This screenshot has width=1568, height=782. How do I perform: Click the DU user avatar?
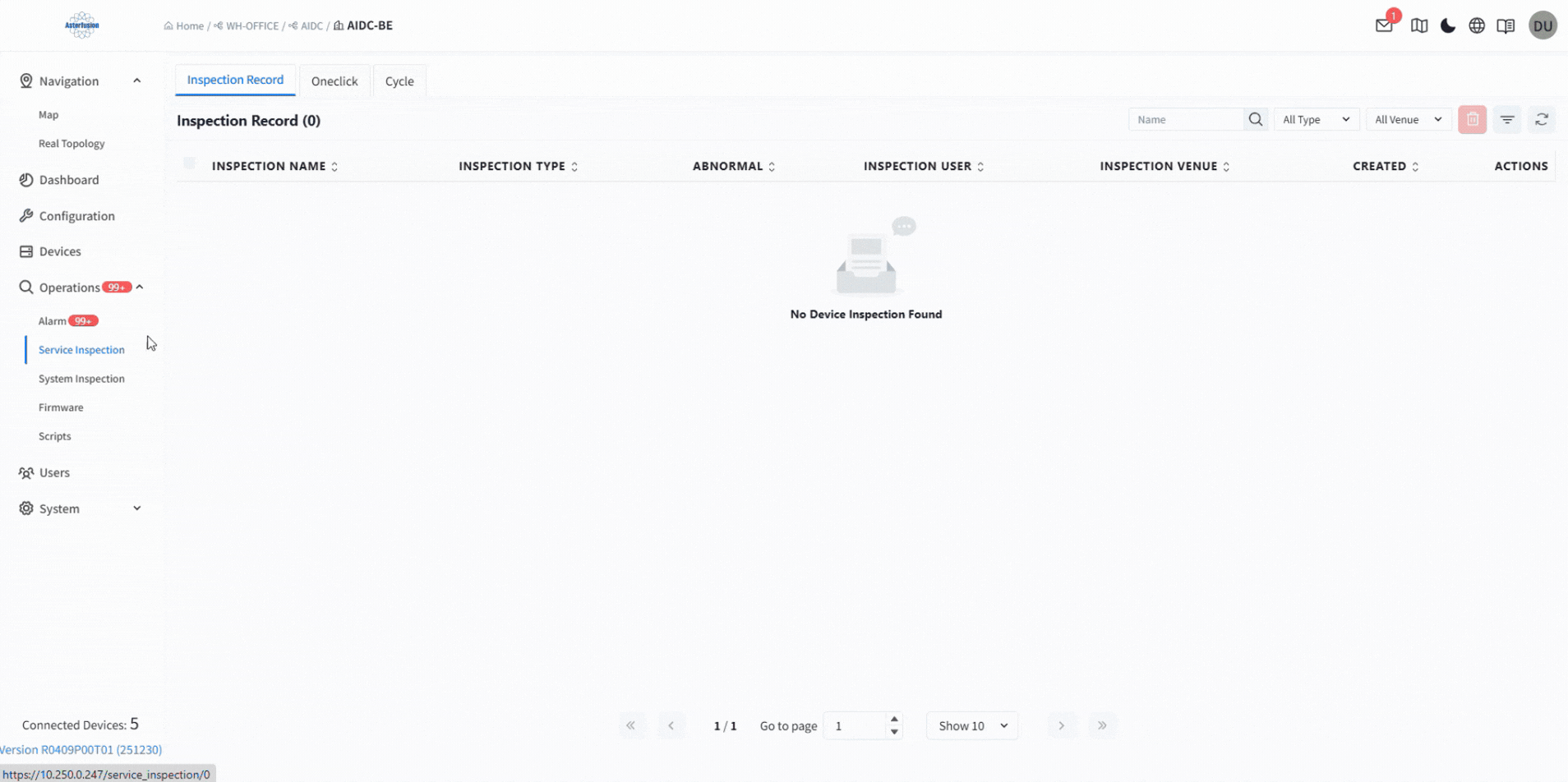point(1543,25)
